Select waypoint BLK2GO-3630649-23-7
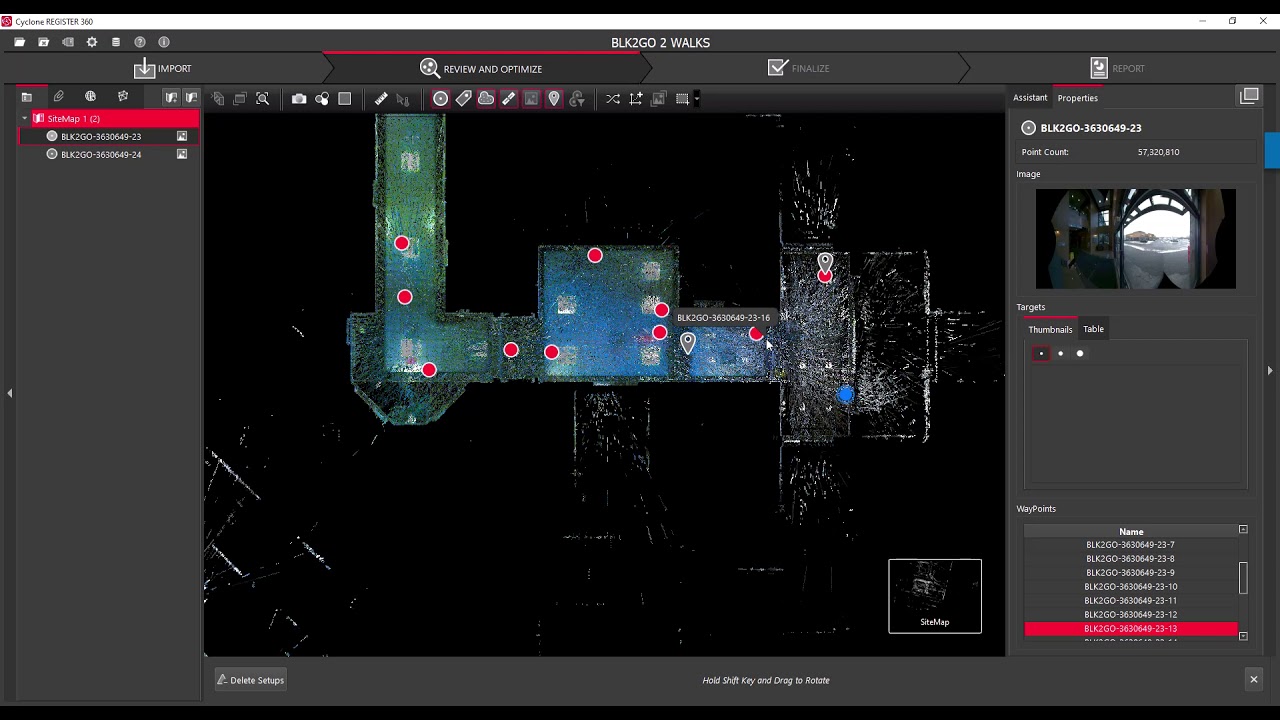1280x720 pixels. [1130, 545]
